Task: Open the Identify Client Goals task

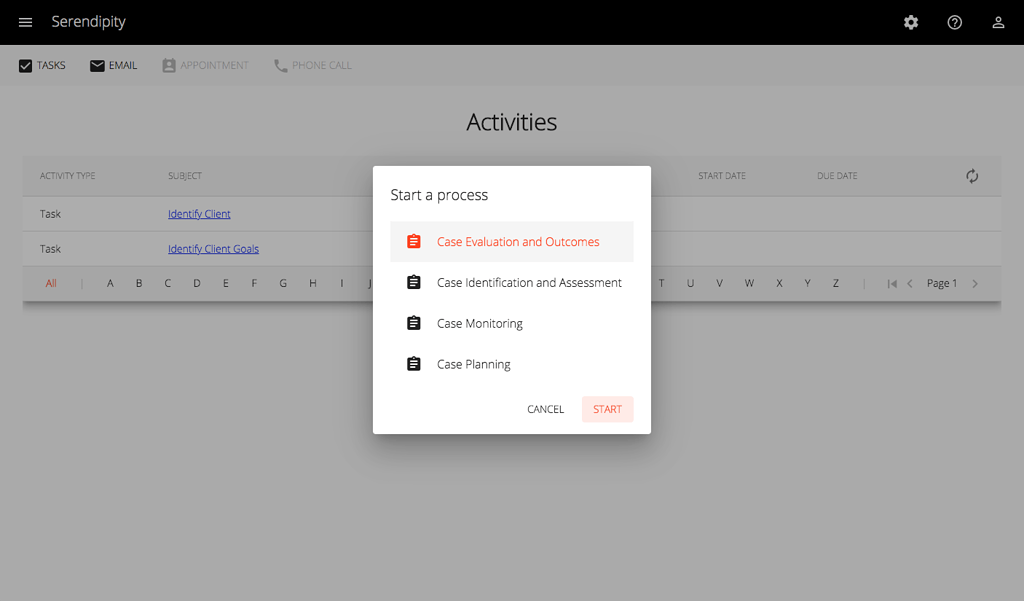Action: (x=213, y=248)
